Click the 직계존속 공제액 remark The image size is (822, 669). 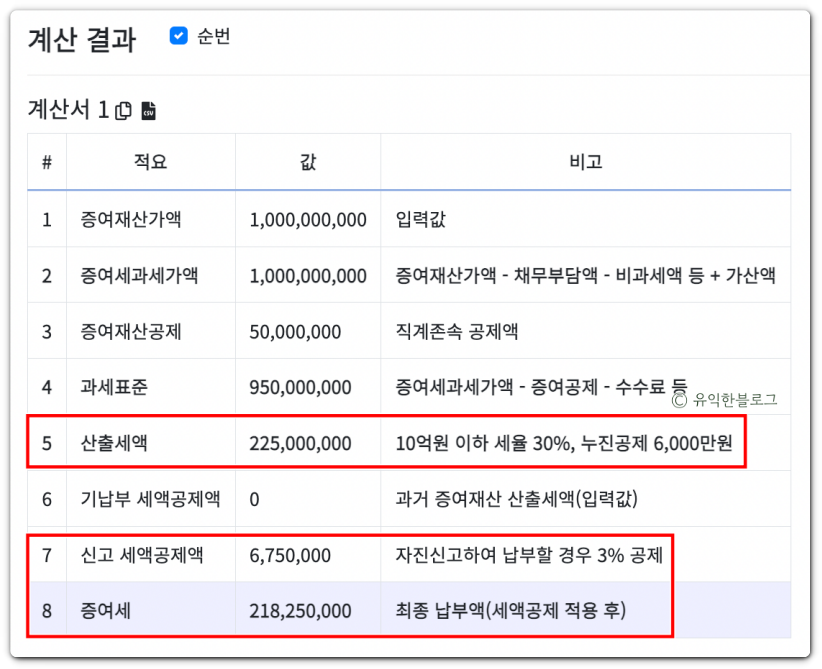457,331
